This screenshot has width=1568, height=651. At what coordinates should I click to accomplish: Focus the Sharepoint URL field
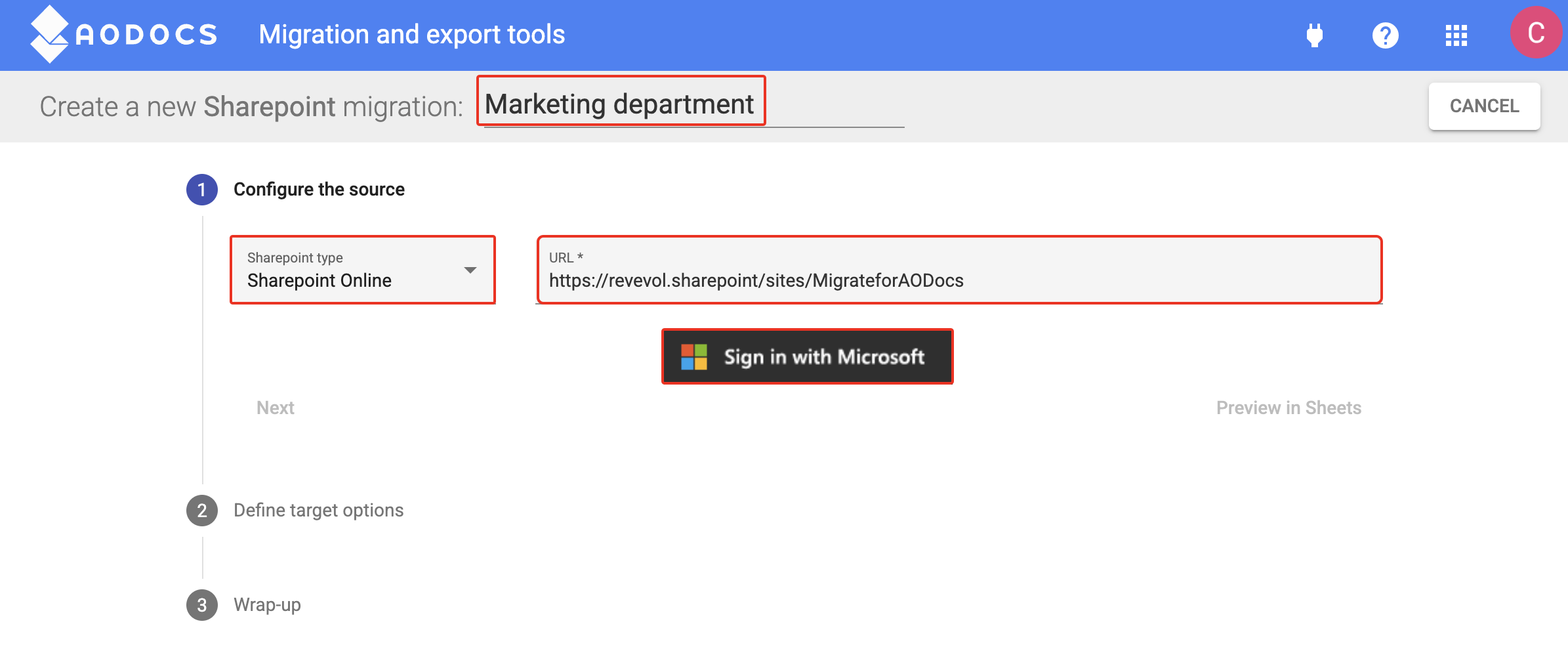(x=959, y=270)
